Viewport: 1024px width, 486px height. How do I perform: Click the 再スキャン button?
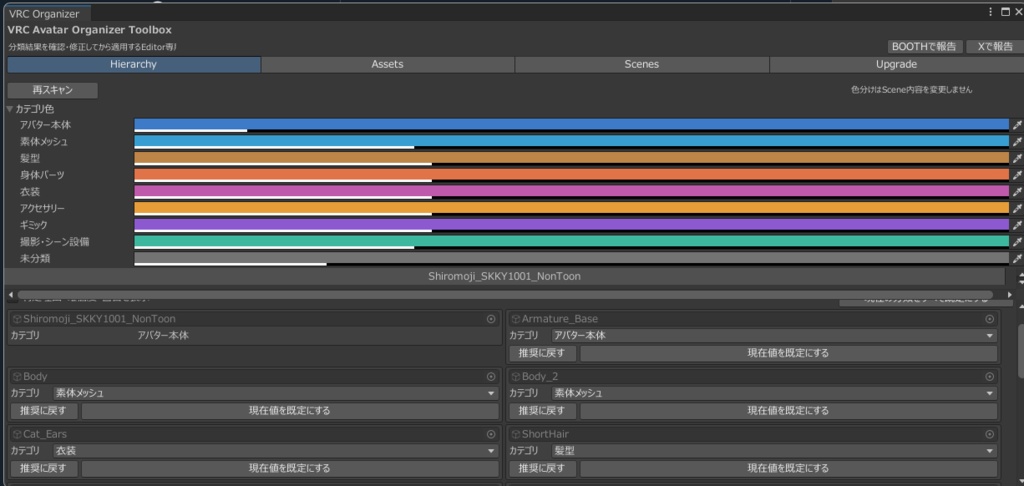(52, 90)
